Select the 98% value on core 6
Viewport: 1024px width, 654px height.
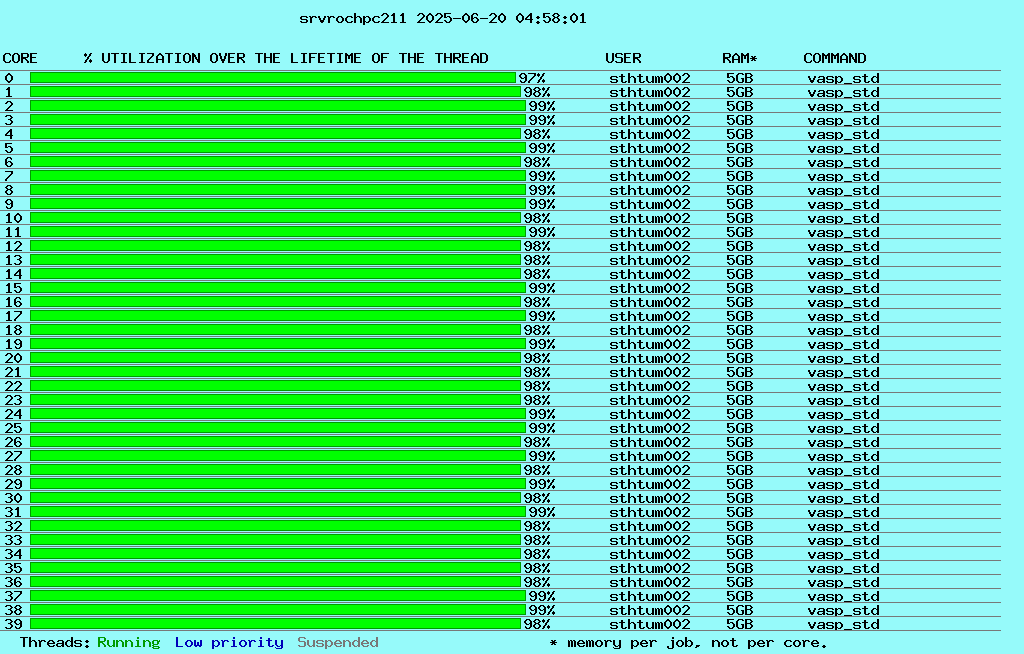pos(537,162)
